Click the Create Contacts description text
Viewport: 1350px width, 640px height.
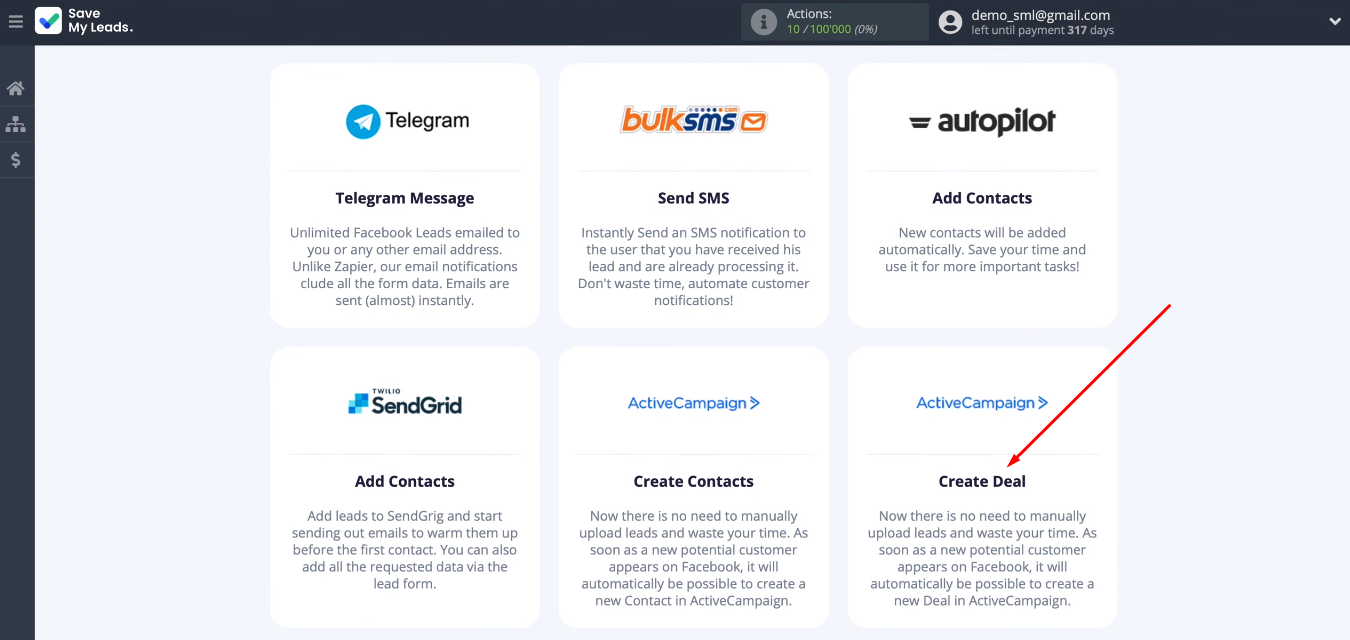click(694, 558)
